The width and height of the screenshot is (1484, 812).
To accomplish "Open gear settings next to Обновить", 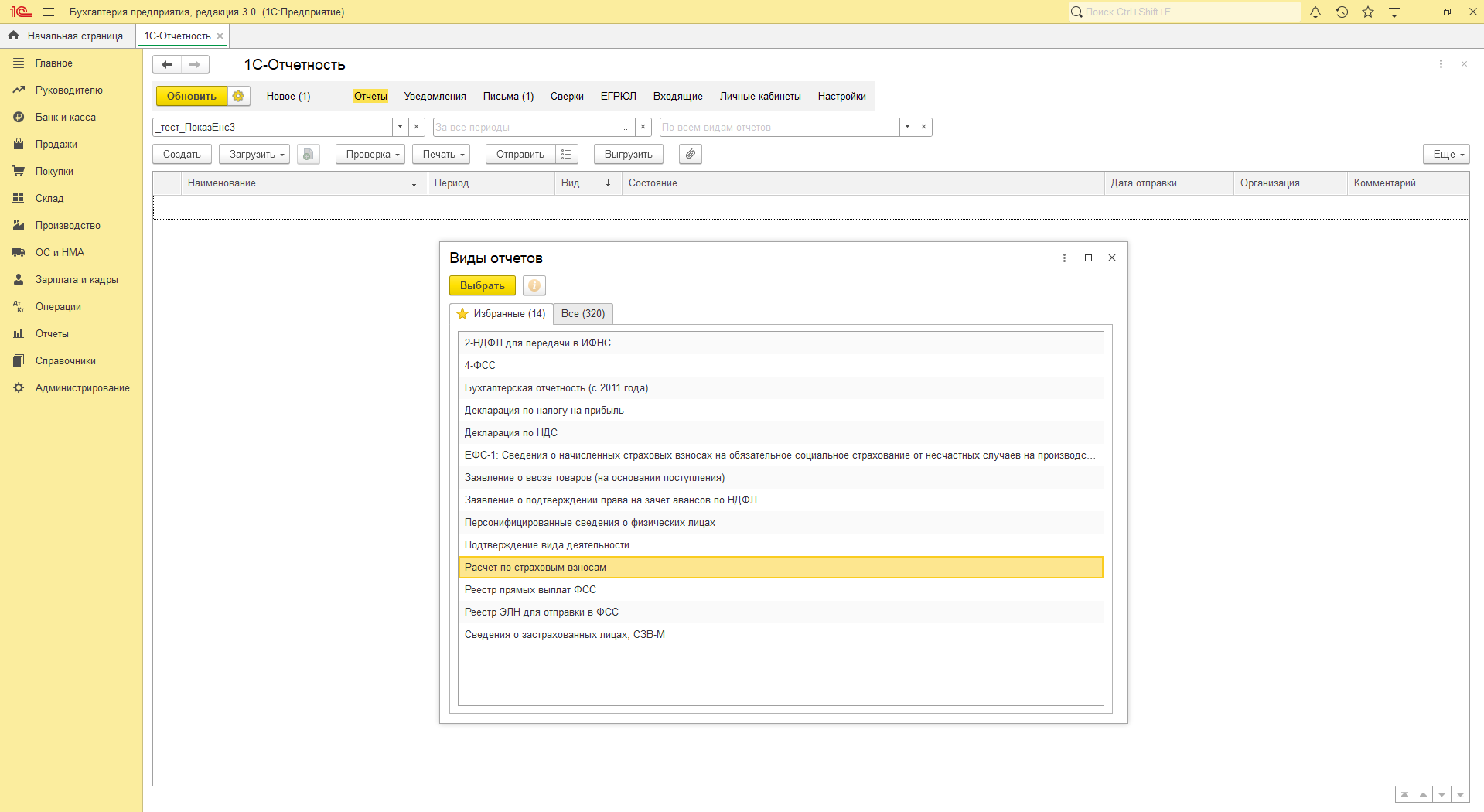I will 238,96.
